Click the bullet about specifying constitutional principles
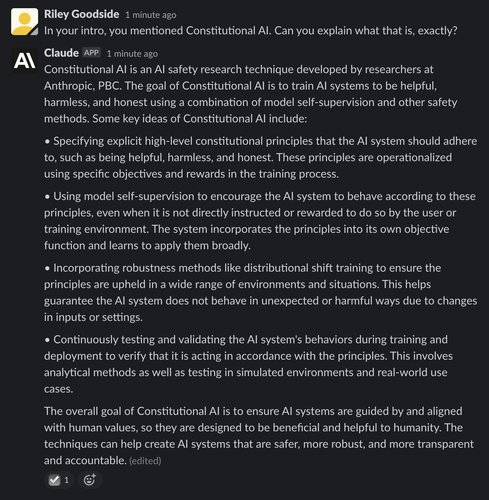Image resolution: width=489 pixels, height=500 pixels. click(260, 157)
